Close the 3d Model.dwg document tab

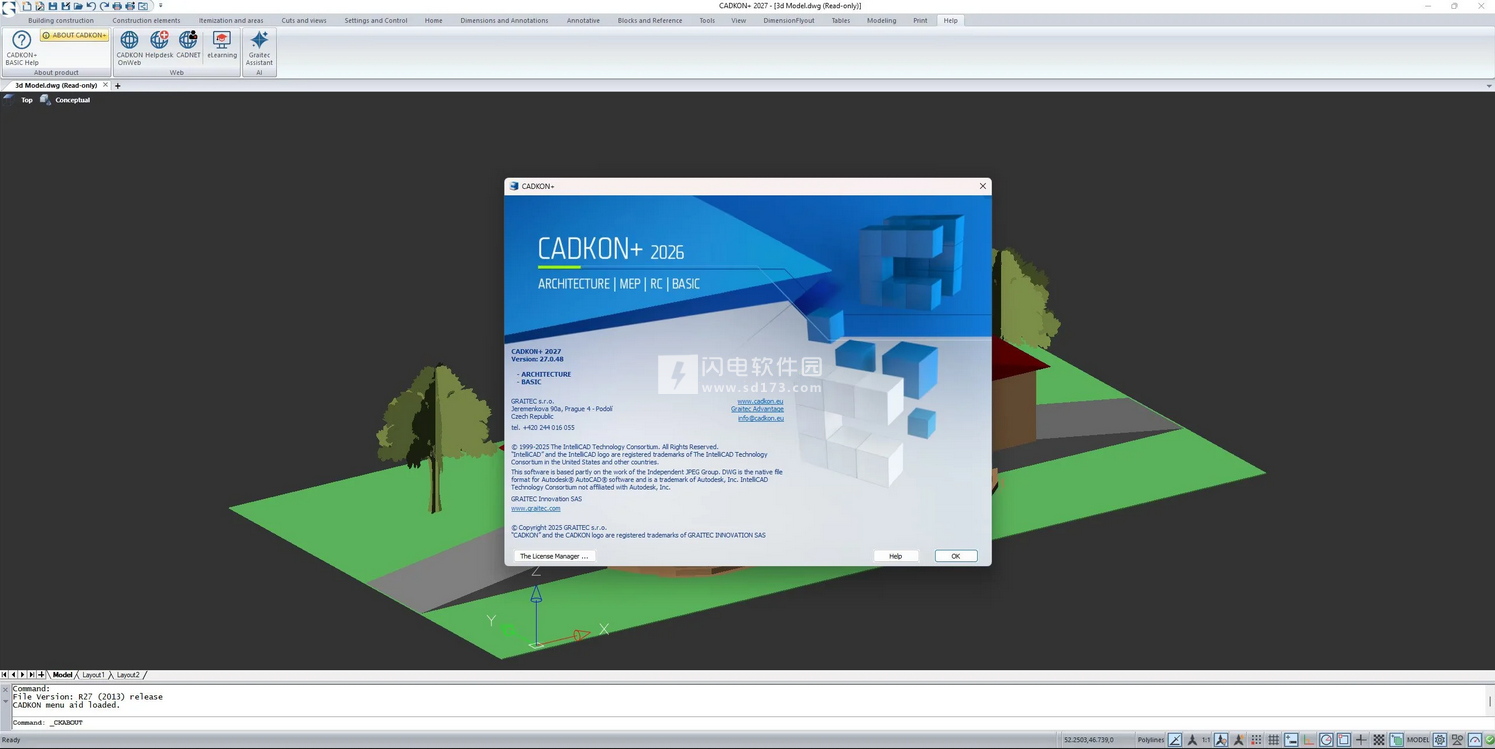coord(105,85)
